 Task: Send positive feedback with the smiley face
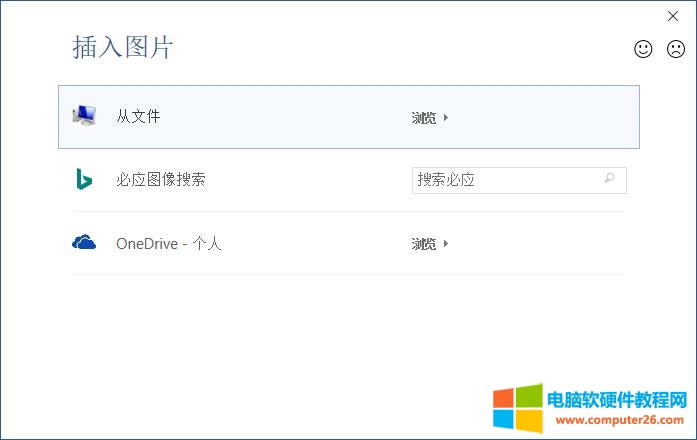point(643,49)
